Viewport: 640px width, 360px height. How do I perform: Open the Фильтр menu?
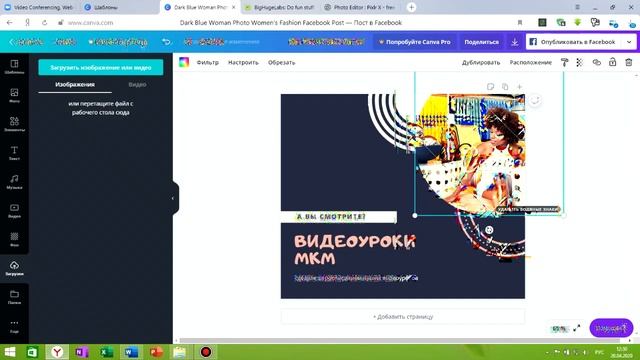click(x=207, y=62)
